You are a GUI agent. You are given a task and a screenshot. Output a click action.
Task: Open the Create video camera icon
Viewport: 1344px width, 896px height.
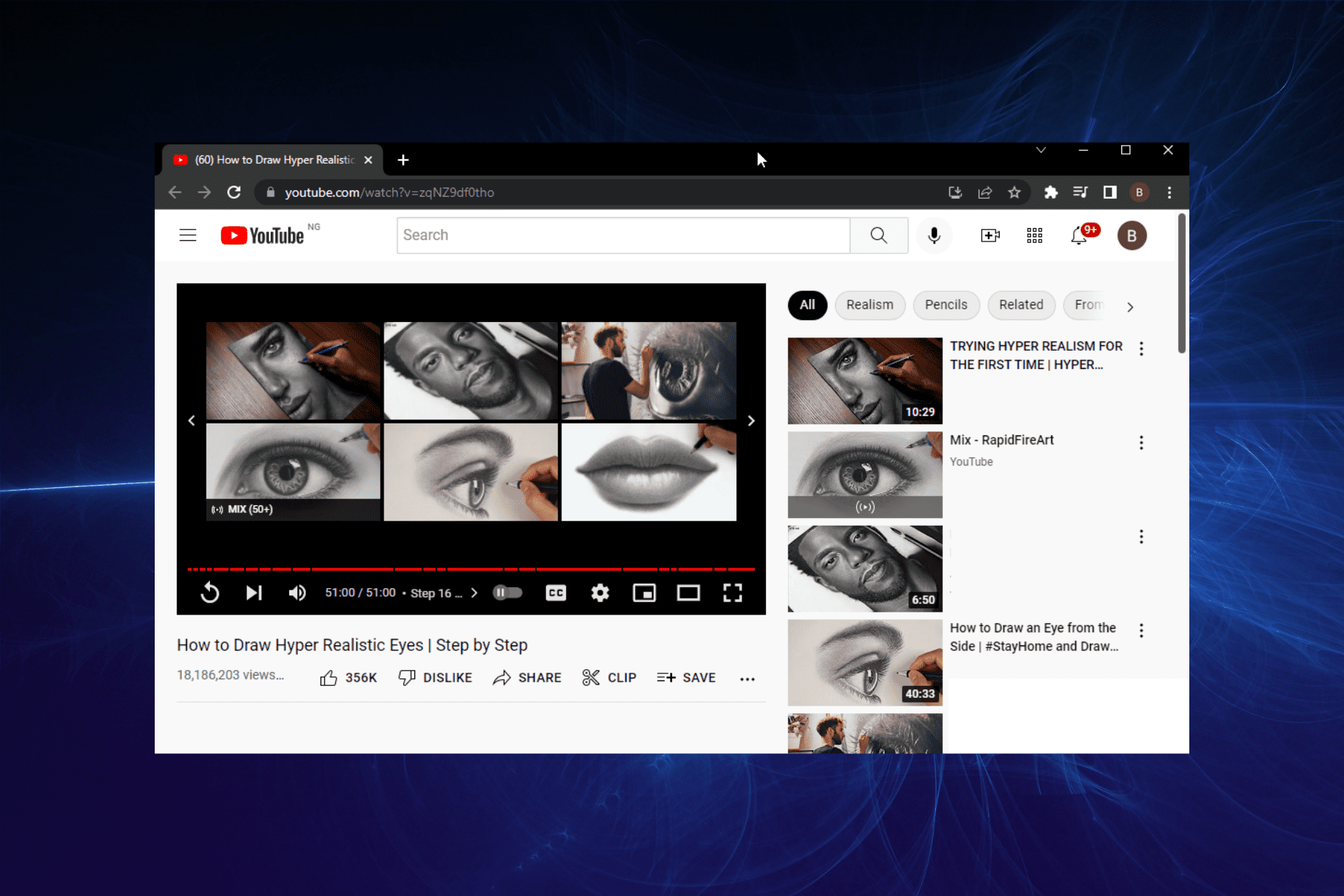click(990, 236)
